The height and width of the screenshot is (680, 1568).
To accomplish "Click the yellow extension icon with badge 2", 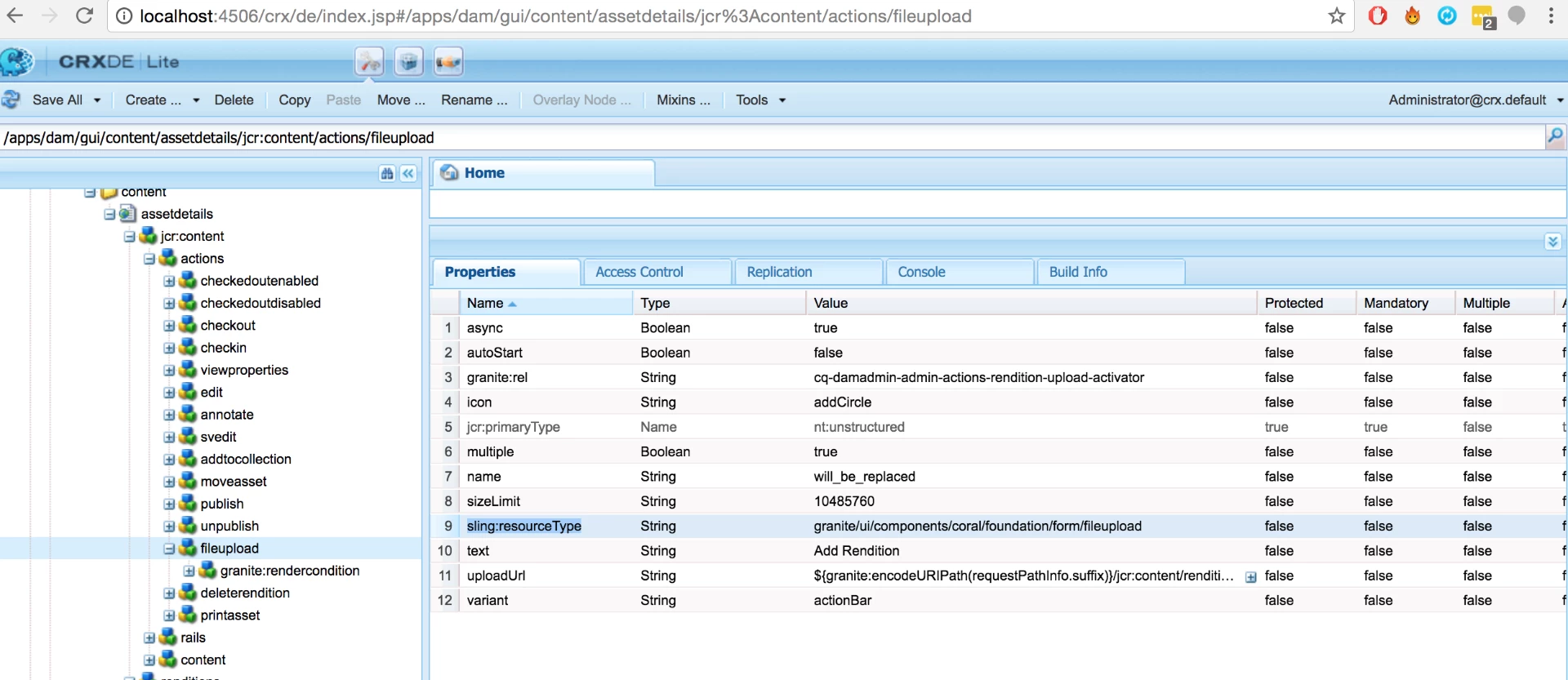I will tap(1482, 17).
